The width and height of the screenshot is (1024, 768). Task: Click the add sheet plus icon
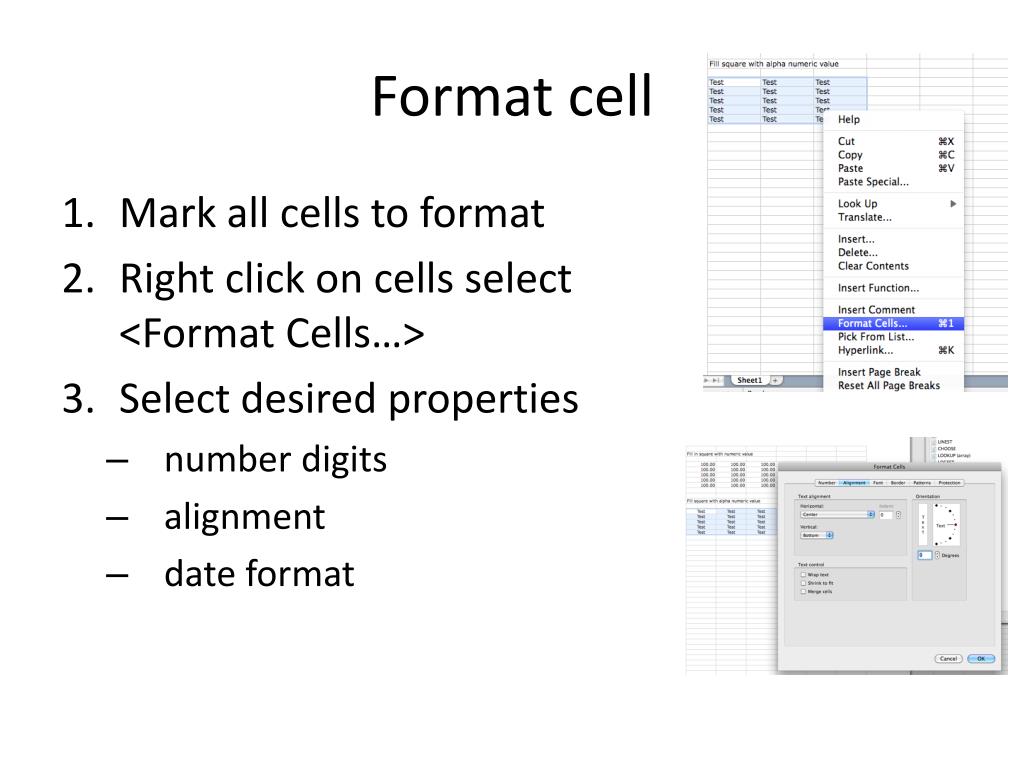click(x=775, y=380)
